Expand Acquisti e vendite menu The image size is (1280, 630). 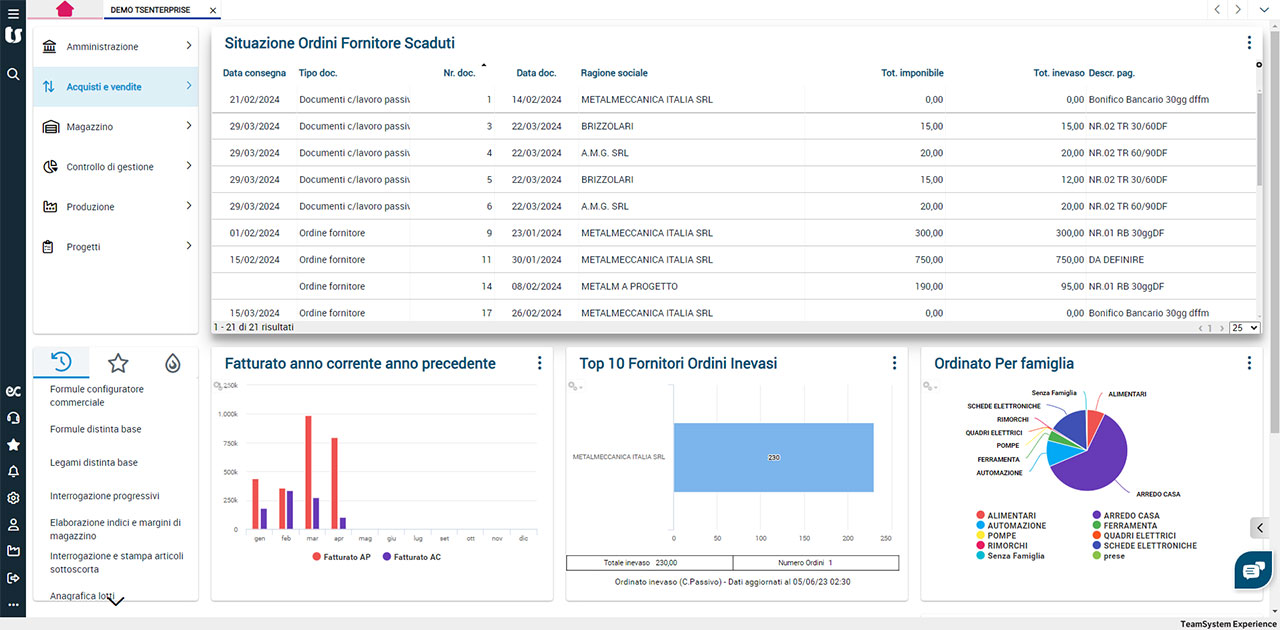click(x=116, y=87)
